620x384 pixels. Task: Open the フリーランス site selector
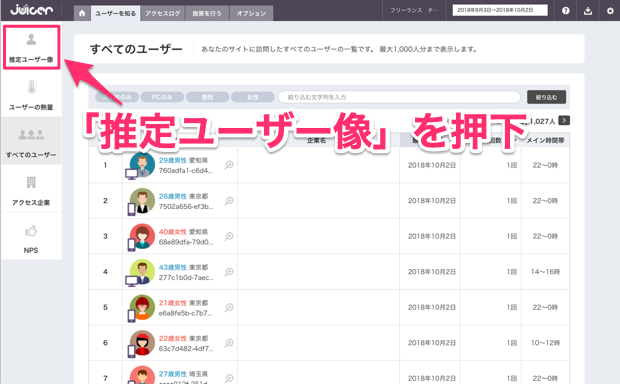(x=414, y=10)
